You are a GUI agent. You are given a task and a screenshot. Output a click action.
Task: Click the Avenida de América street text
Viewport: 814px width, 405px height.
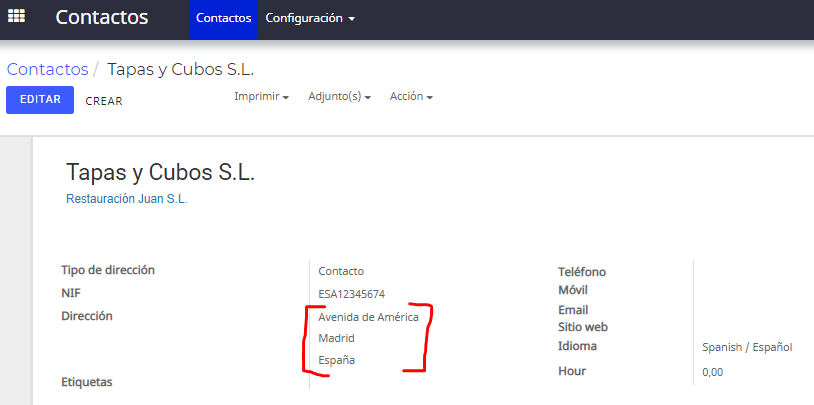[x=369, y=317]
